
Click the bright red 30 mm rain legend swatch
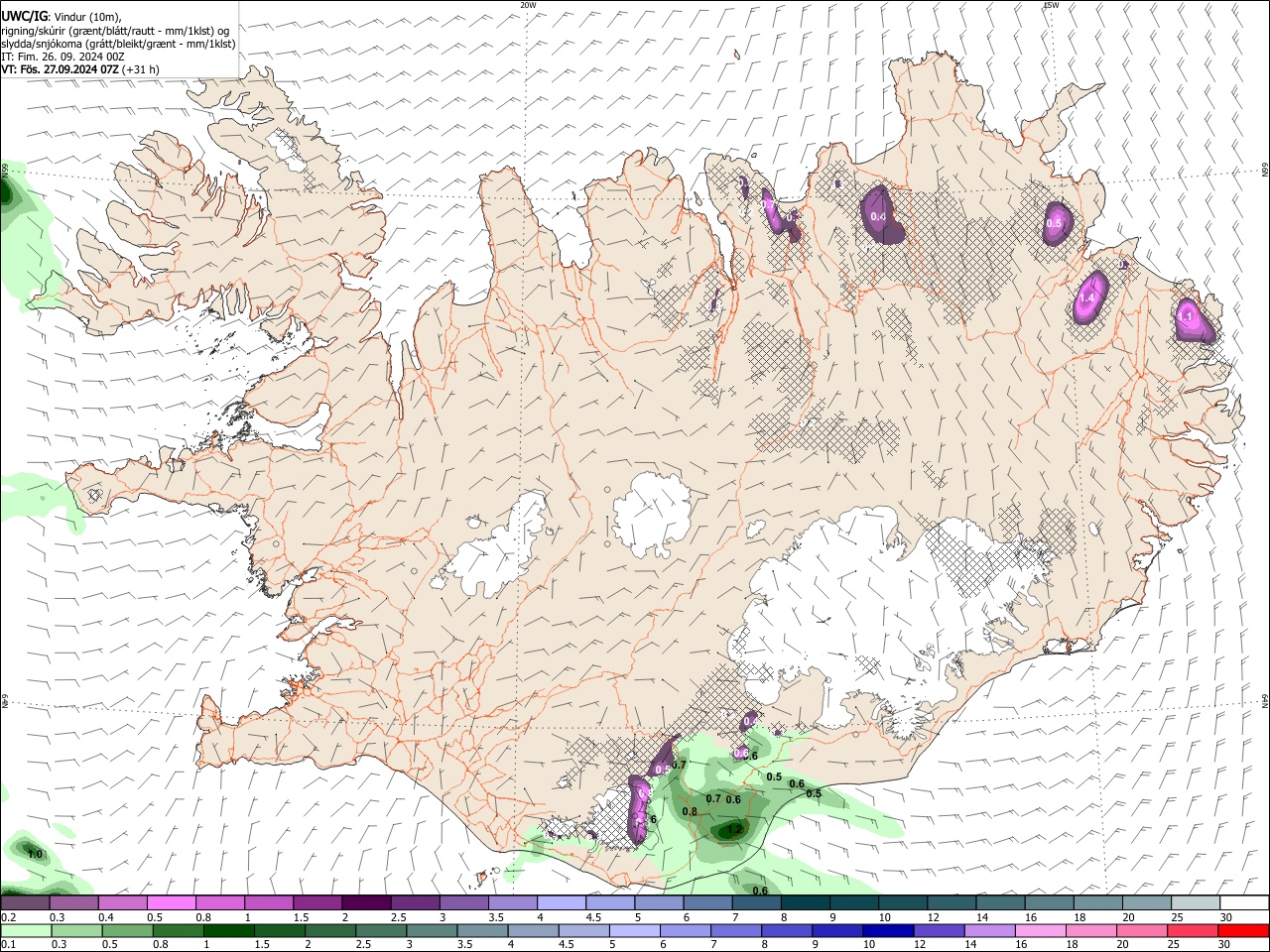pyautogui.click(x=1243, y=930)
